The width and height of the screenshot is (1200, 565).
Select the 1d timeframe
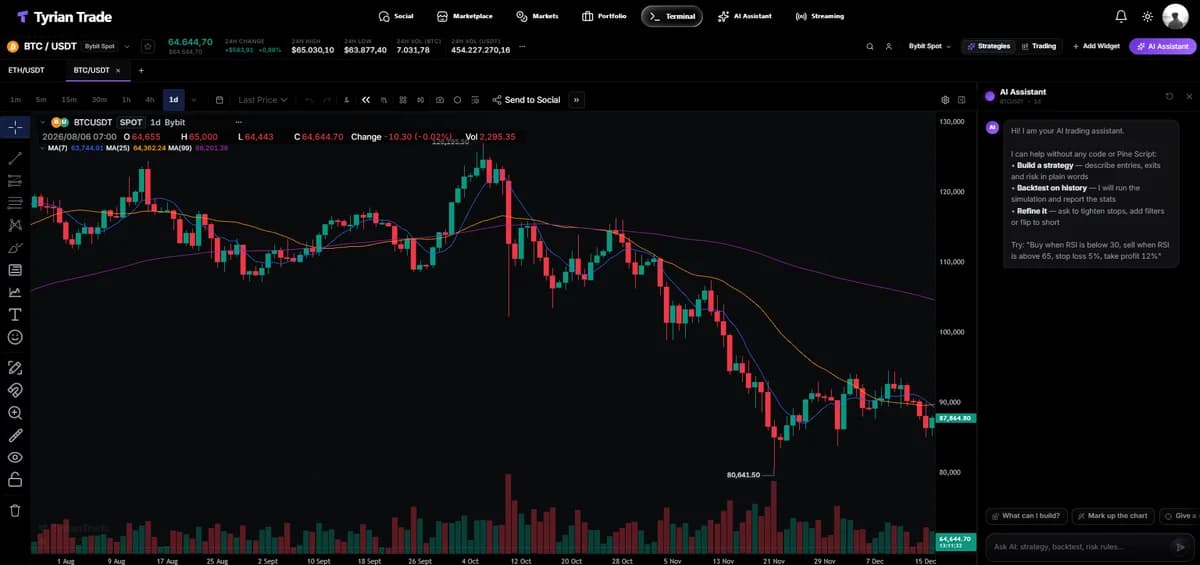(173, 100)
